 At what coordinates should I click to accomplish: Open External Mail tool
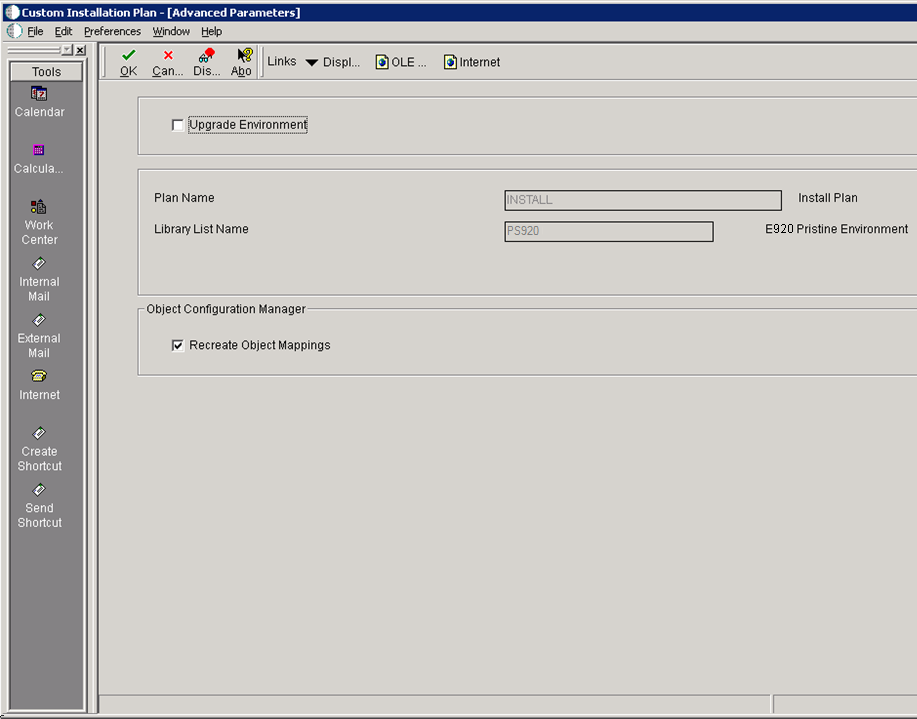39,336
